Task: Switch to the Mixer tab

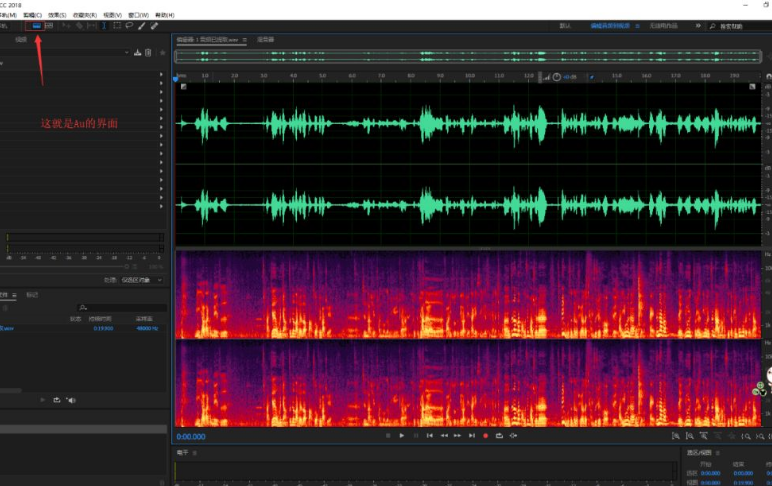Action: (265, 39)
